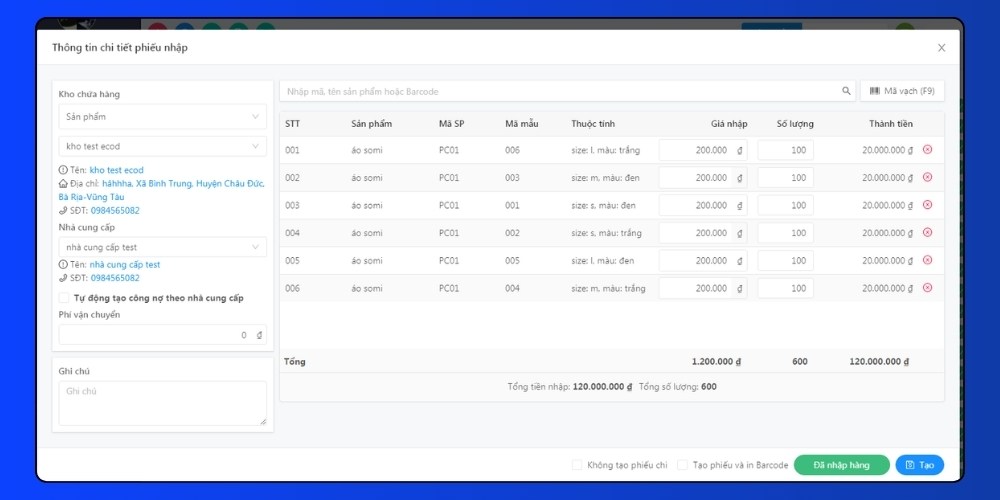Image resolution: width=1000 pixels, height=500 pixels.
Task: Delete row 002 using the red X icon
Action: point(927,177)
